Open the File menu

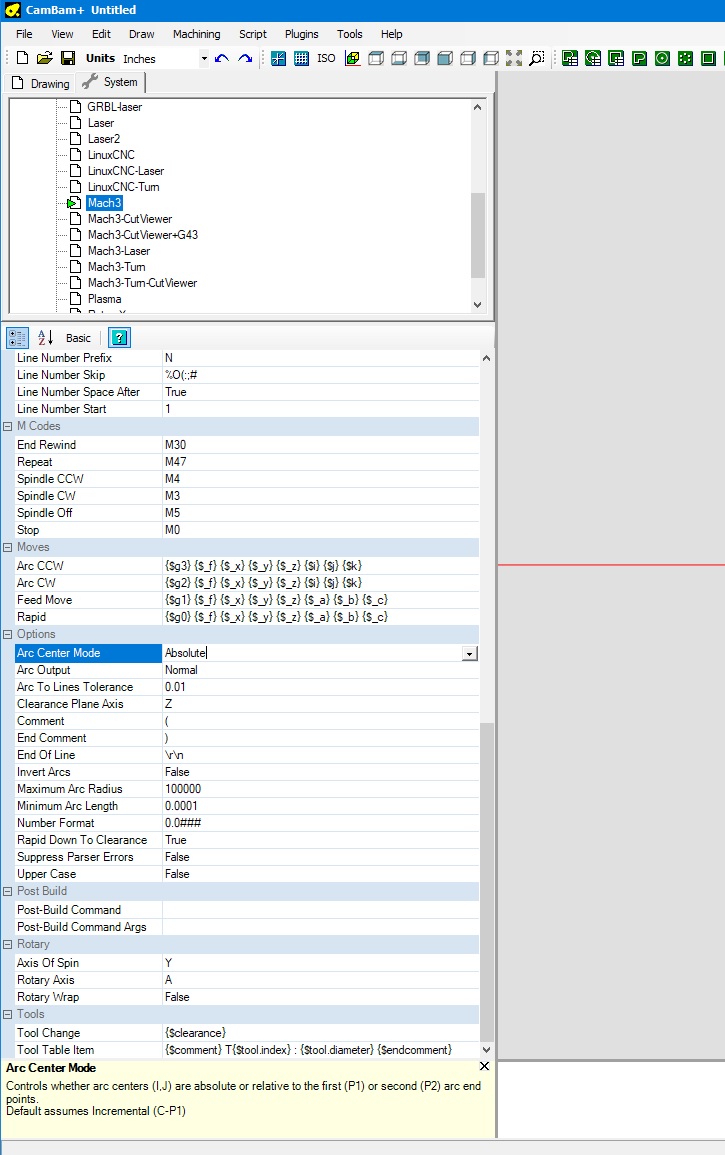24,34
